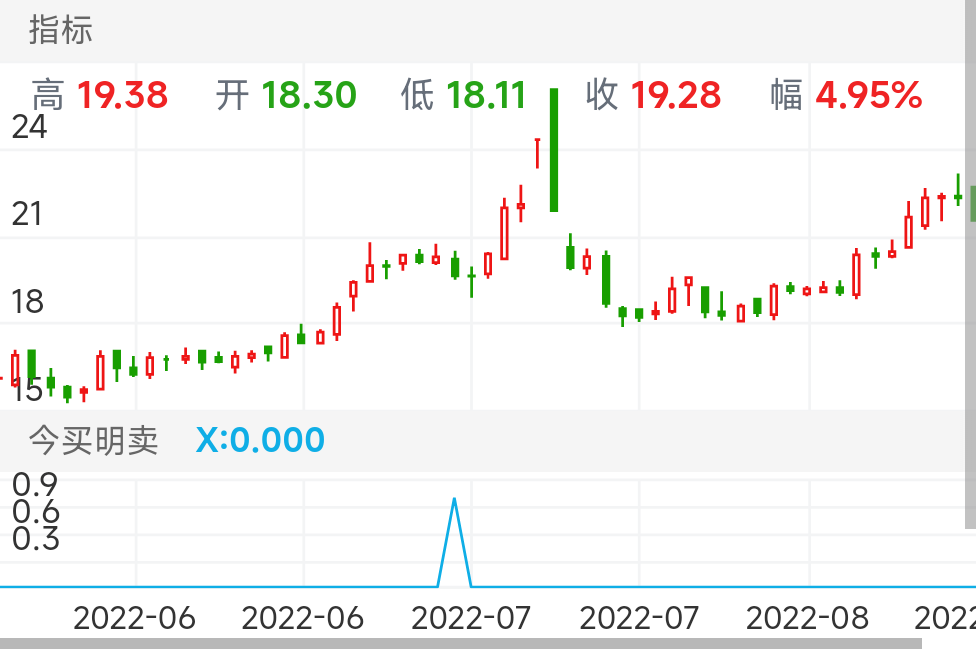
Task: Click the horizontal scrollbar at the bottom
Action: click(x=461, y=643)
